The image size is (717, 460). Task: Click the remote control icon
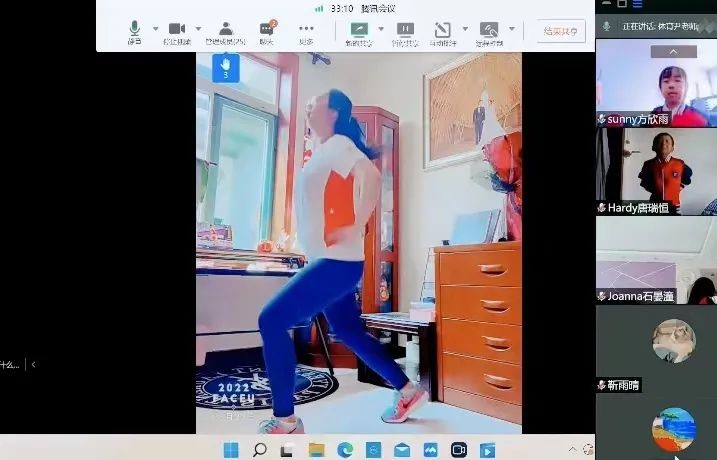coord(488,31)
